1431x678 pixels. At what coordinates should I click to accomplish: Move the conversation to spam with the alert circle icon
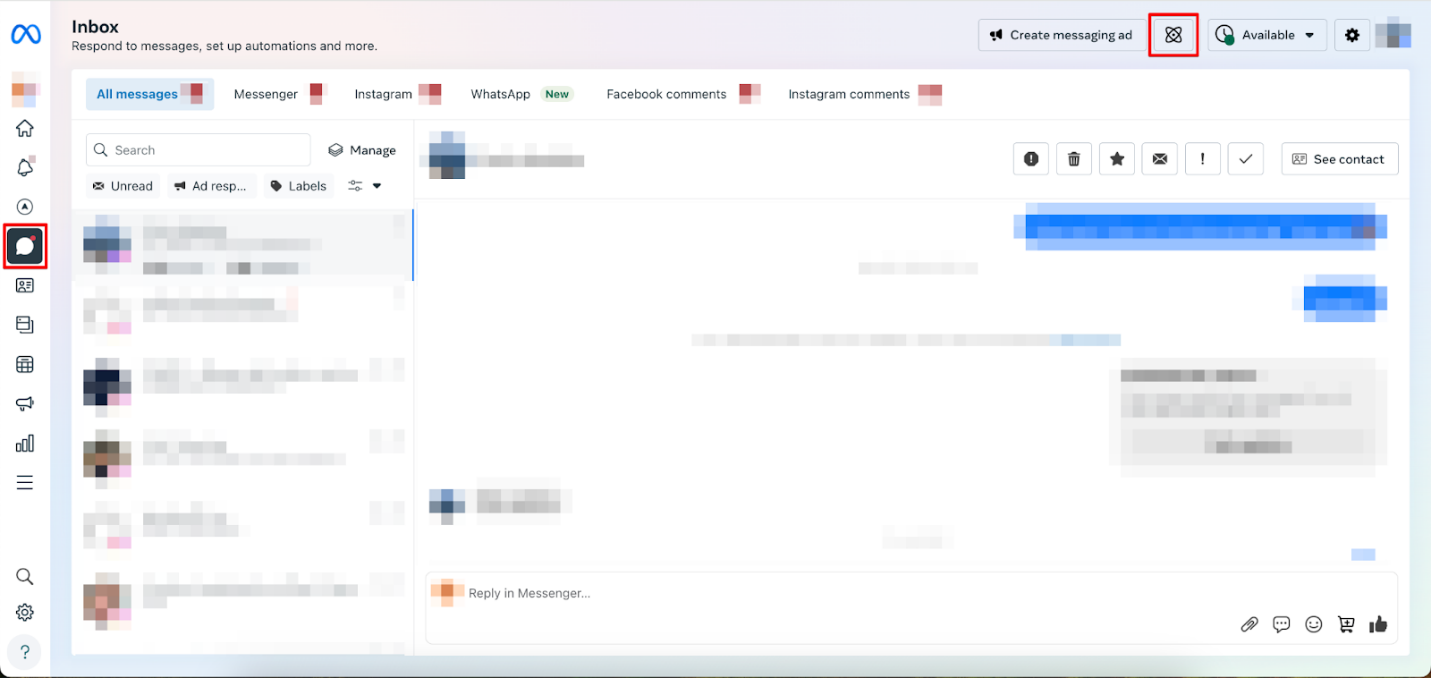[1031, 159]
